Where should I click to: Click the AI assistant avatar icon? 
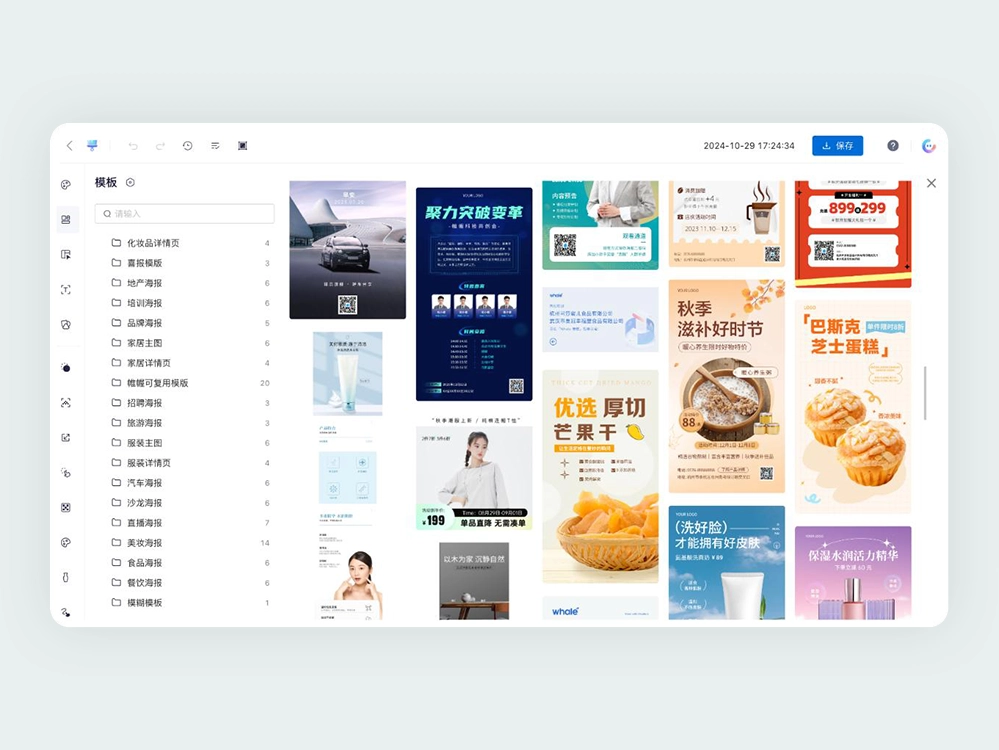coord(928,146)
